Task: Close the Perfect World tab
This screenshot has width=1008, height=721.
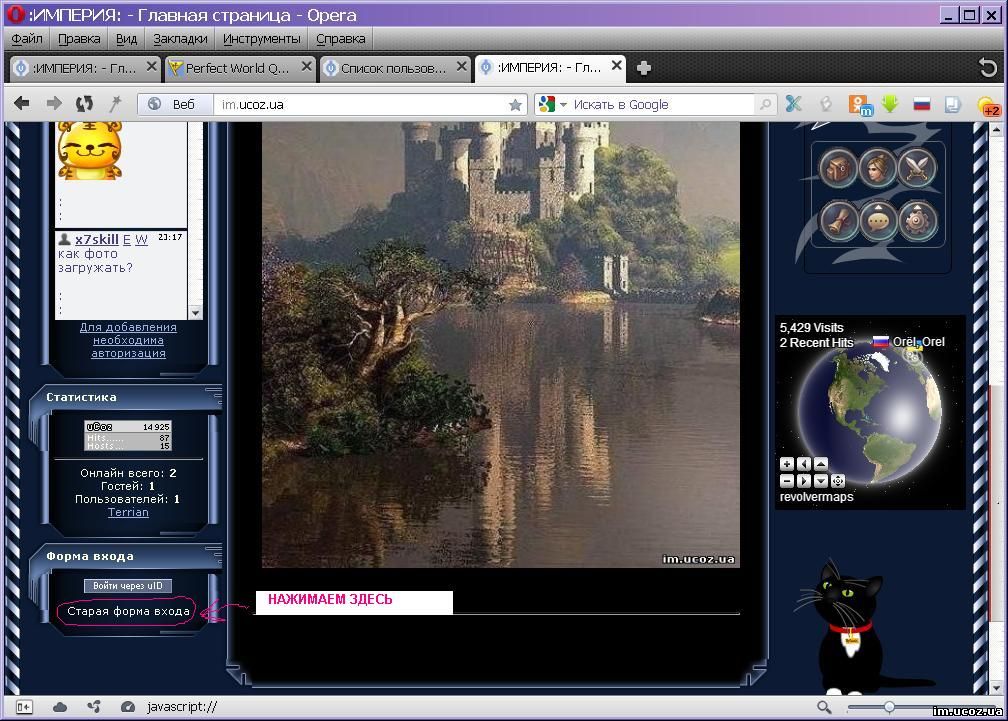Action: tap(307, 66)
